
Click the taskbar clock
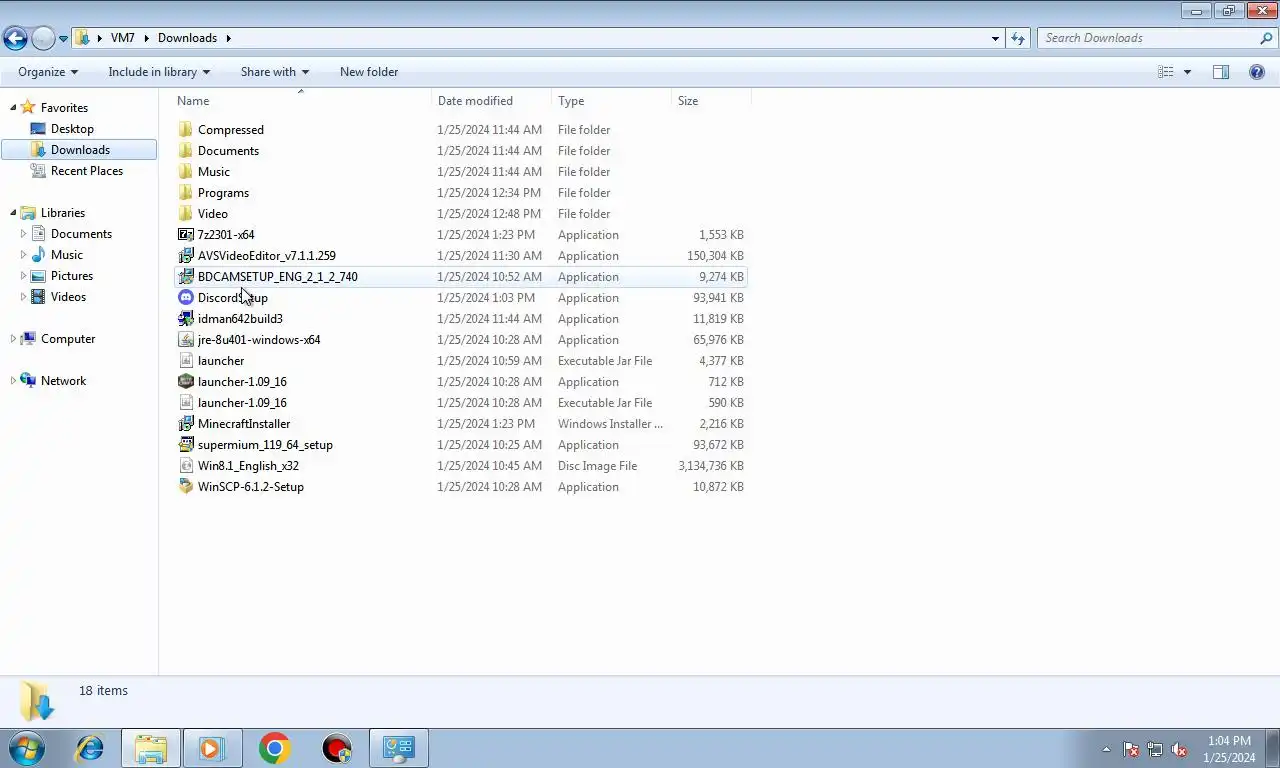pos(1229,749)
